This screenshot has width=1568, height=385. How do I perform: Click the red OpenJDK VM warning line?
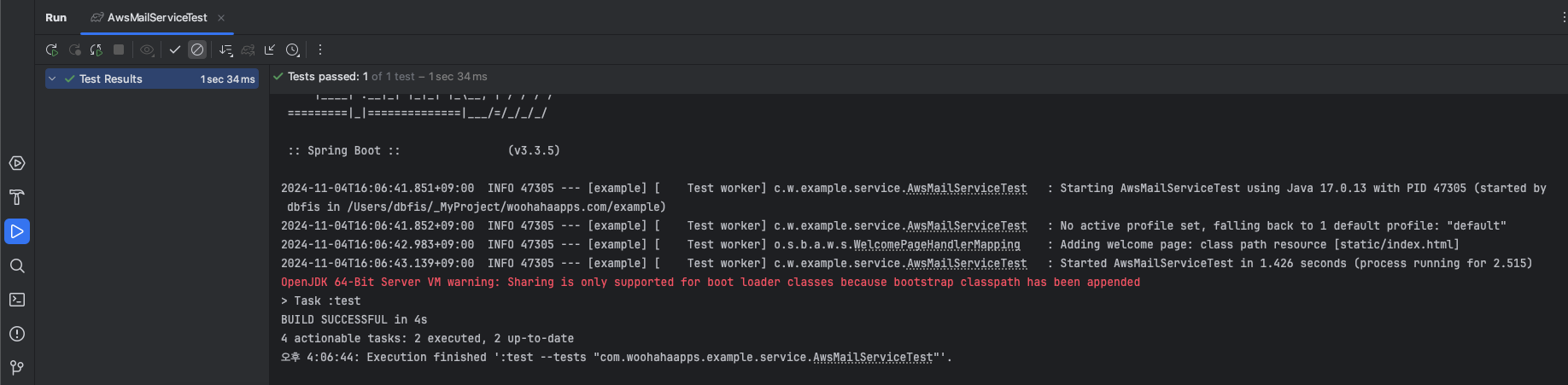[x=711, y=282]
